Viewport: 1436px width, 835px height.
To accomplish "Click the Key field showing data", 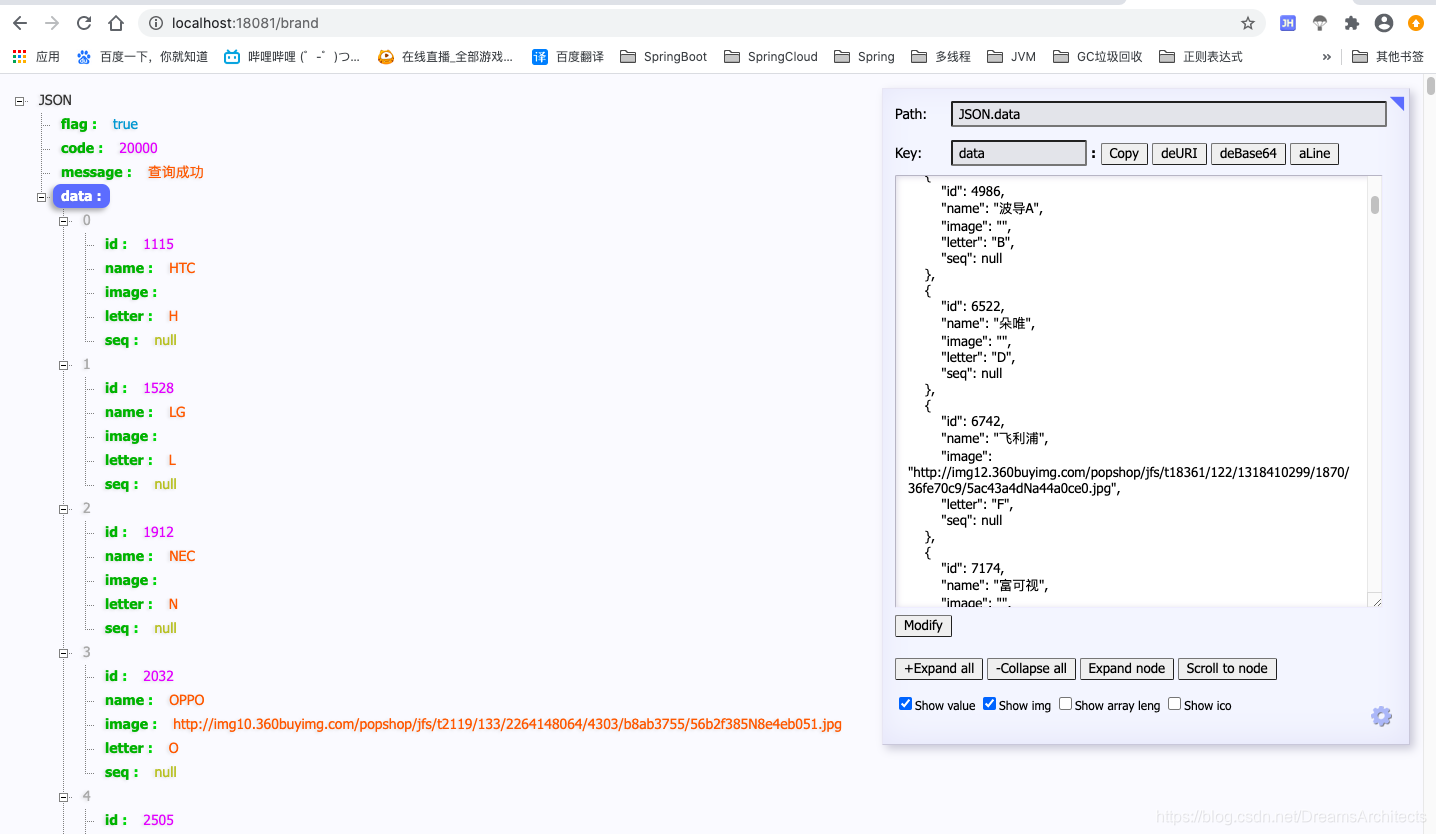I will tap(1019, 153).
